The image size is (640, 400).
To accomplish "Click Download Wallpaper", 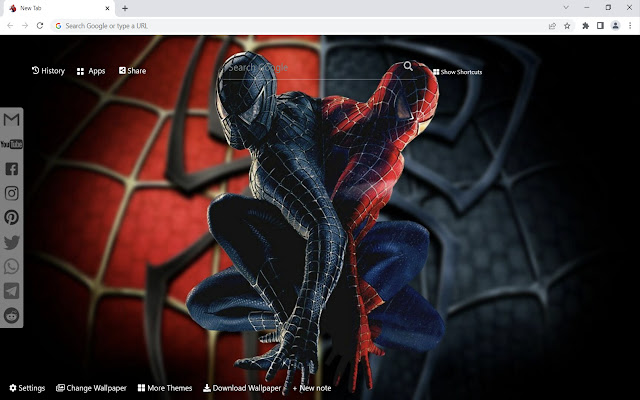I will [242, 388].
